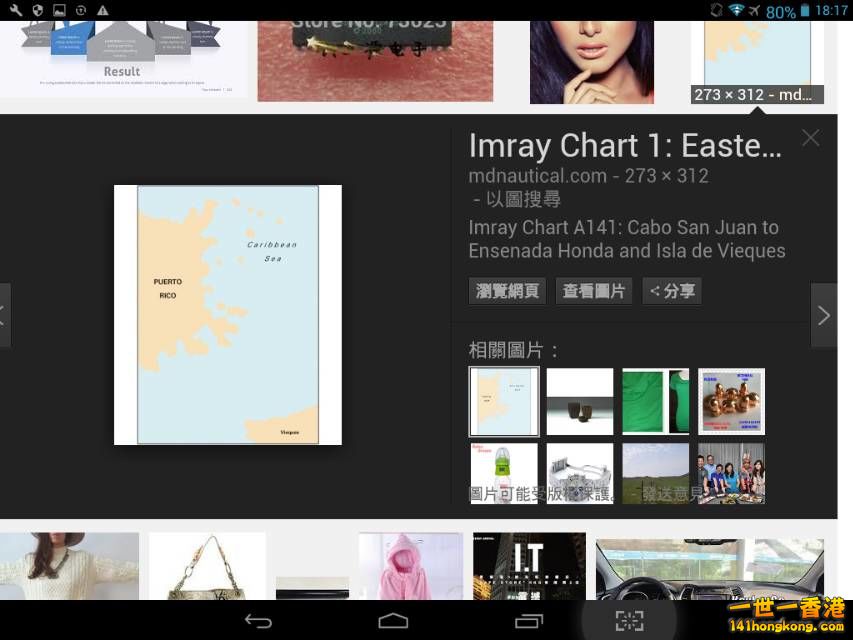Open the mdnautical.com source link
The image size is (853, 640).
point(537,176)
